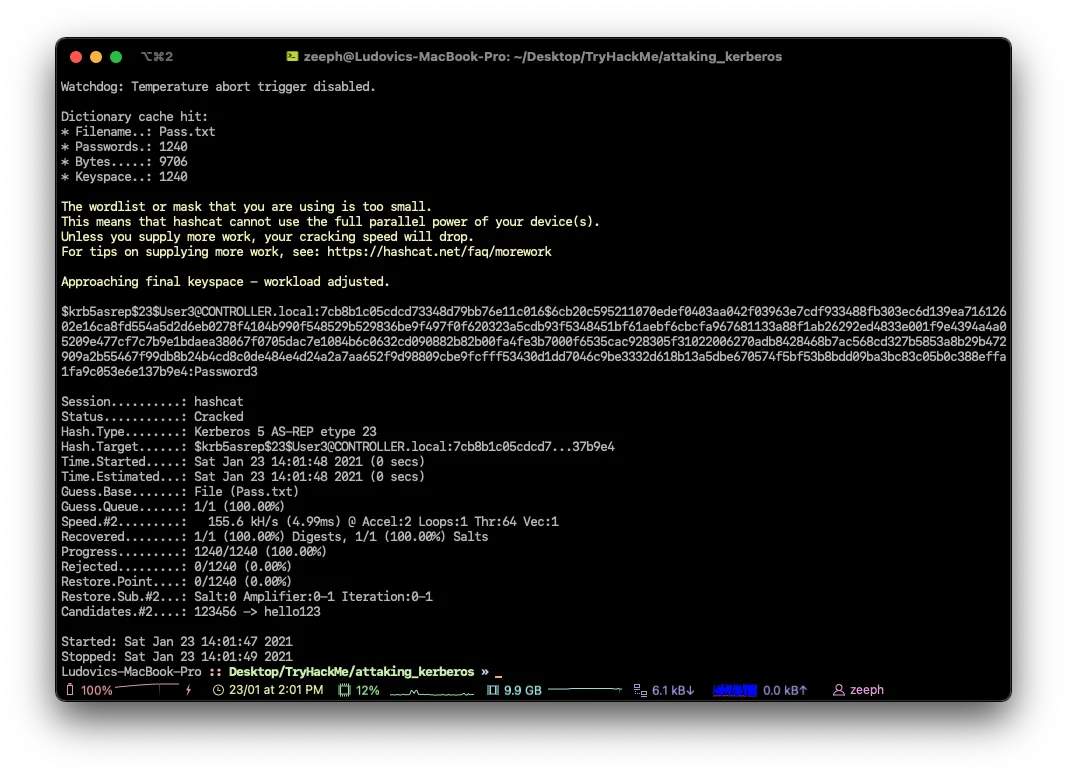Click the network icon beside 6.1 kB
This screenshot has height=775, width=1067.
640,690
